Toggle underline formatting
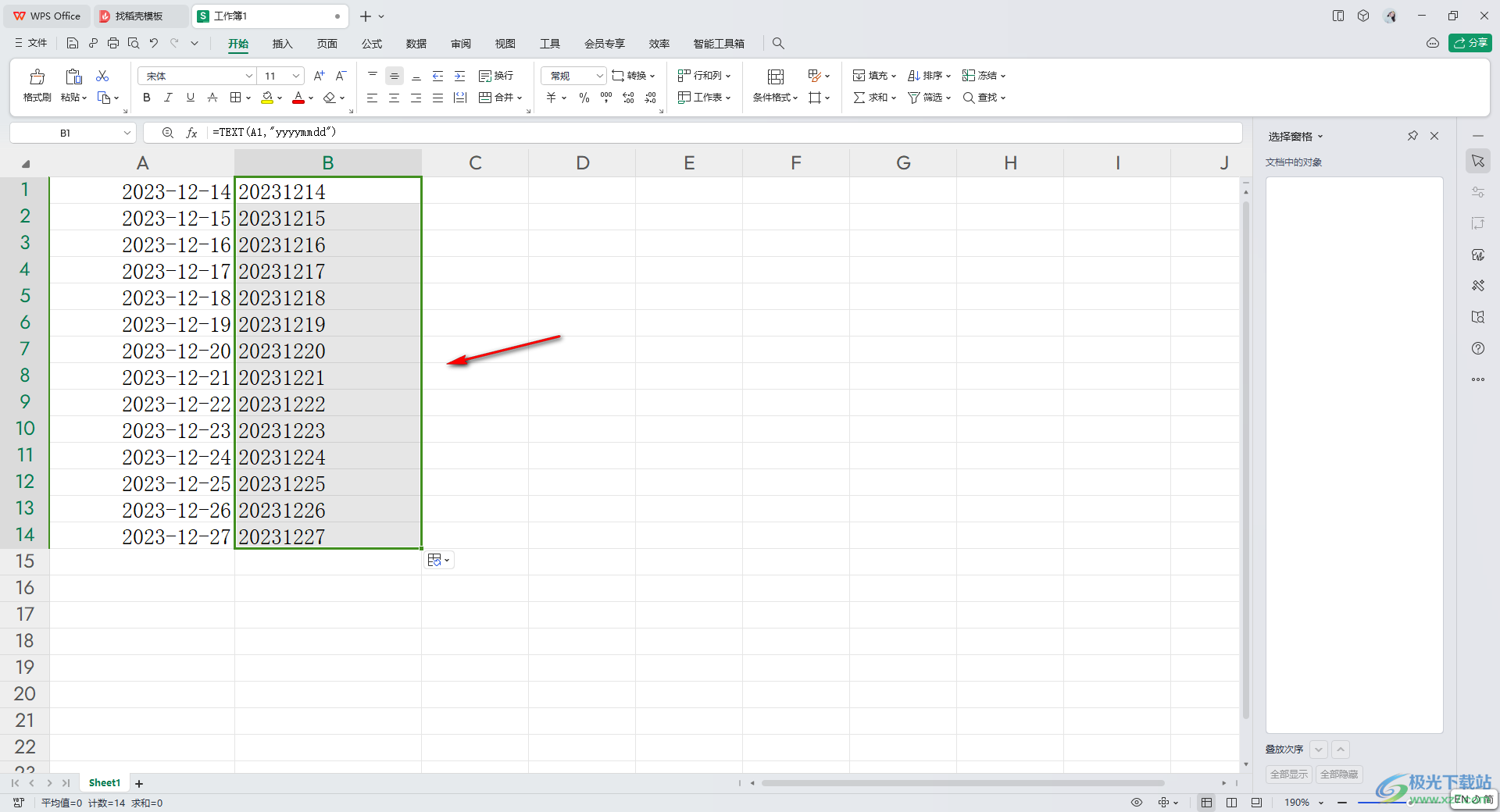Screen dimensions: 1500x812 click(x=190, y=98)
